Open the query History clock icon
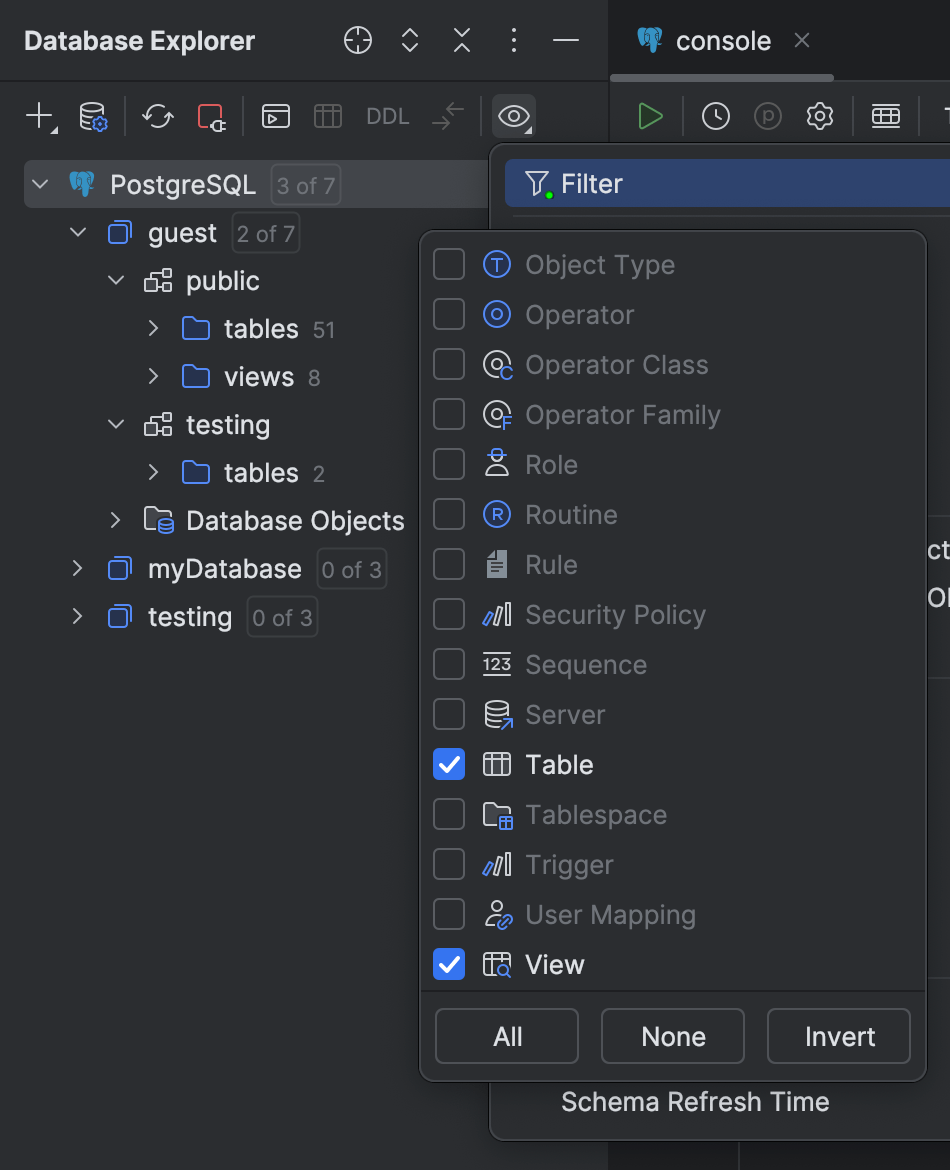The image size is (950, 1170). [716, 116]
